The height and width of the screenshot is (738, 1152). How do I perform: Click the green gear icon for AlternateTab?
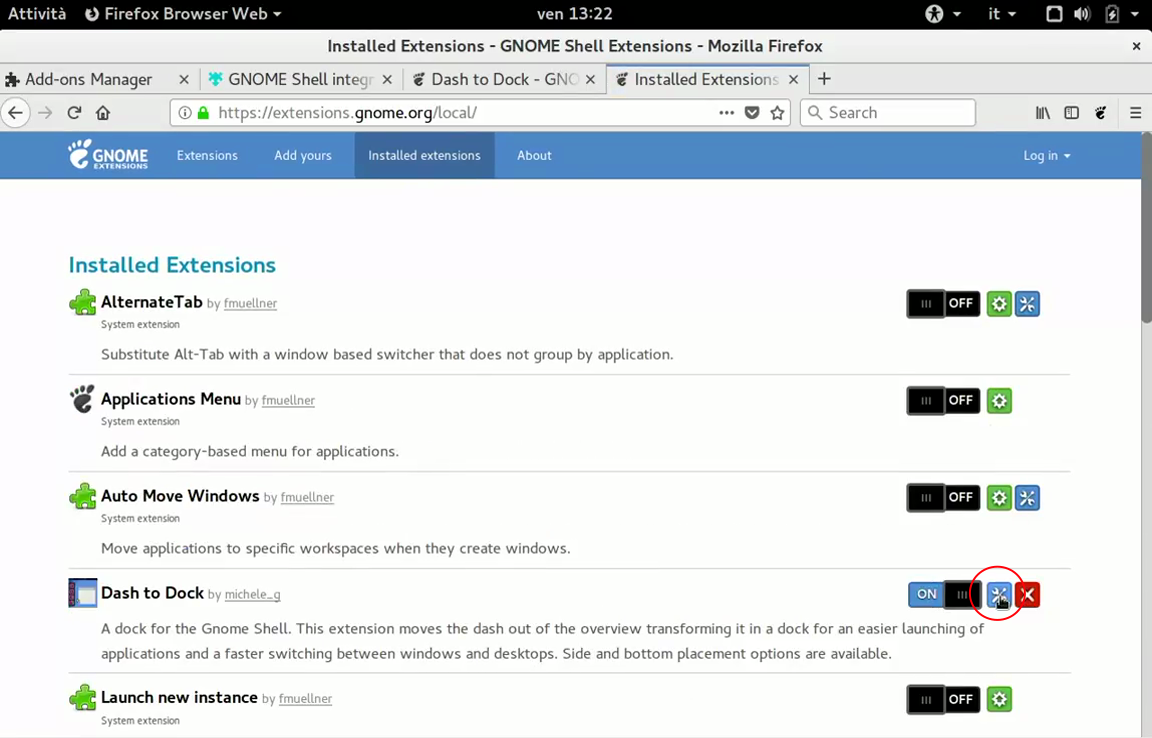click(x=999, y=304)
